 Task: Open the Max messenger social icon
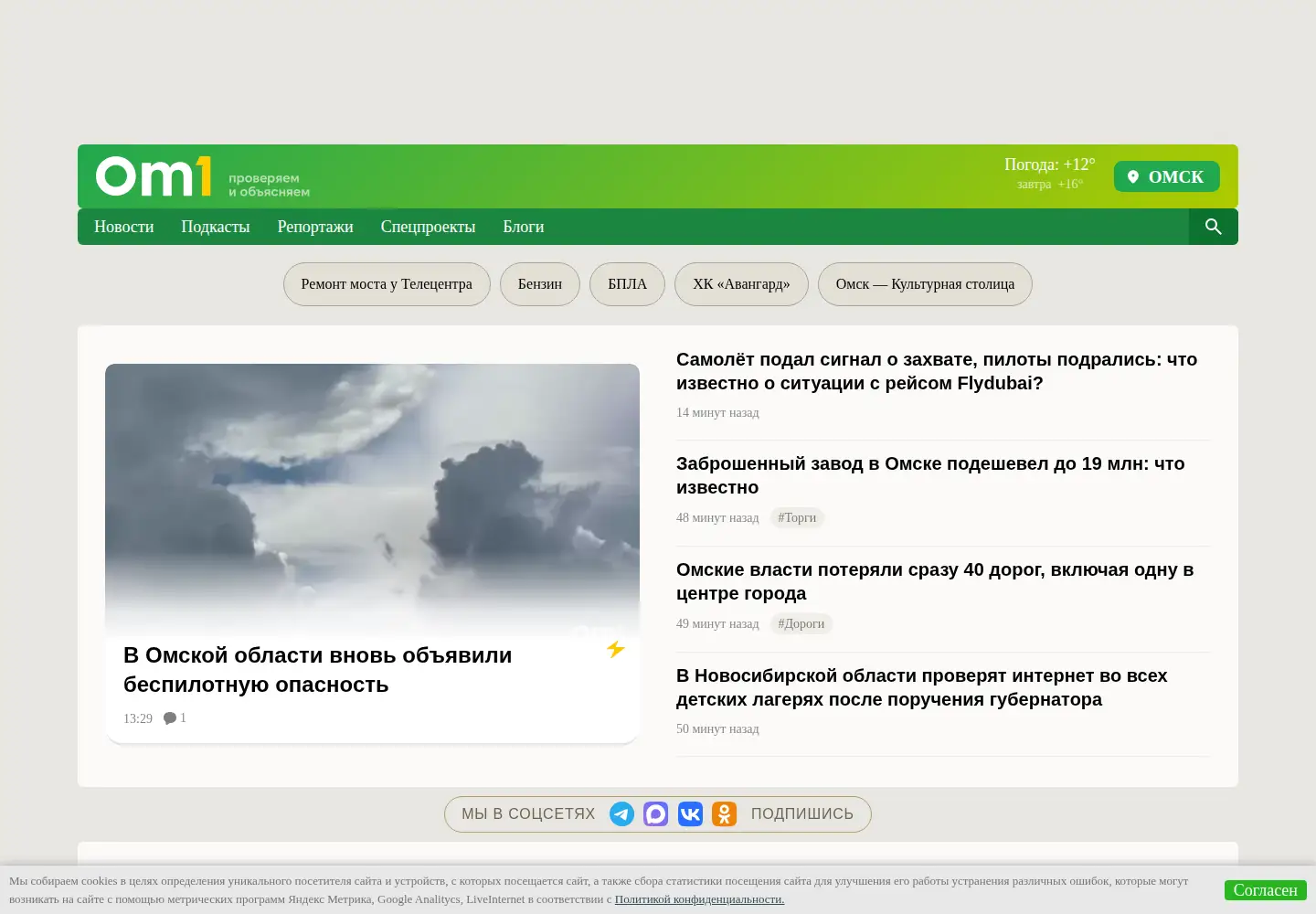click(x=656, y=814)
